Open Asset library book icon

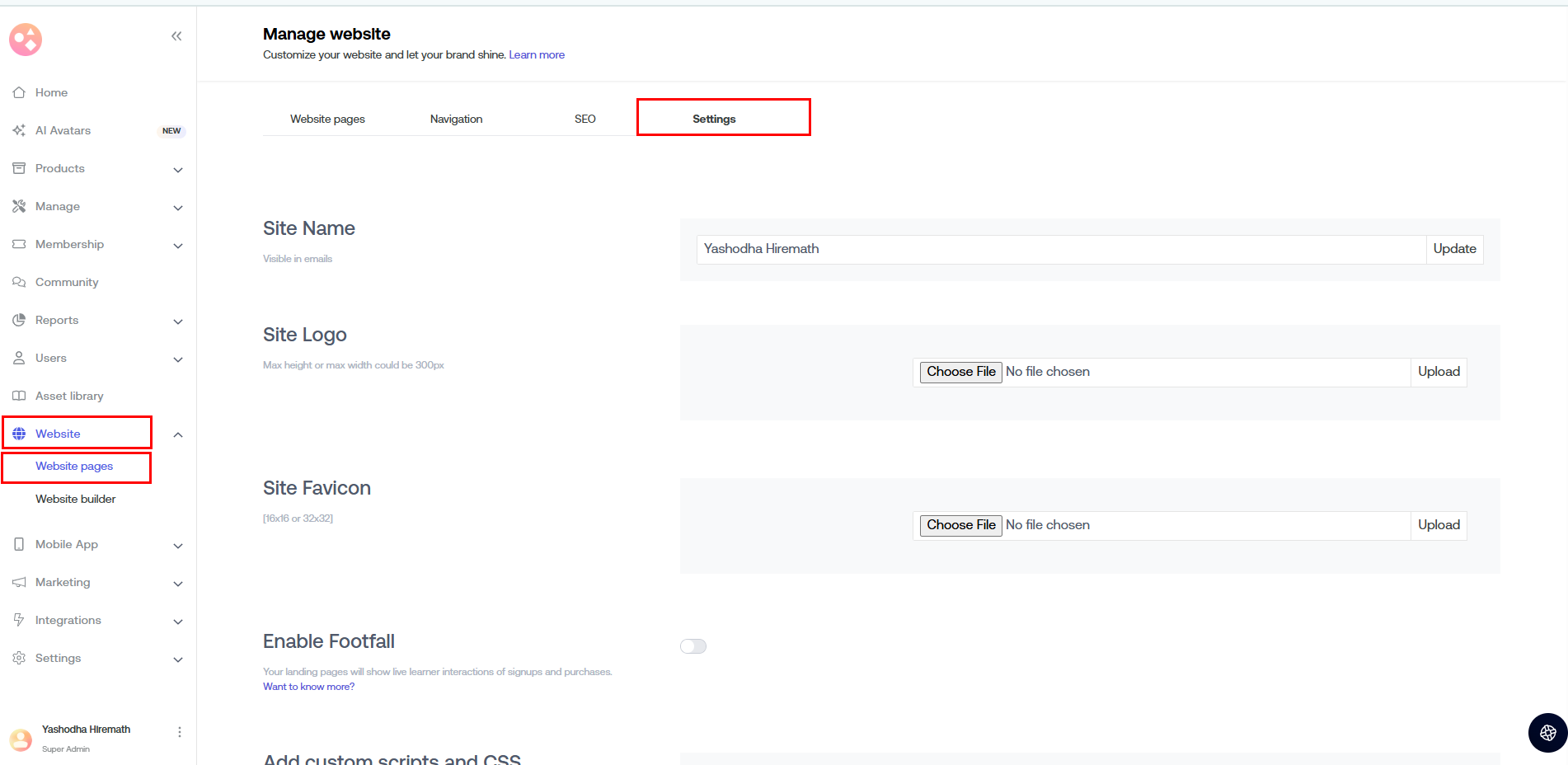[x=19, y=396]
